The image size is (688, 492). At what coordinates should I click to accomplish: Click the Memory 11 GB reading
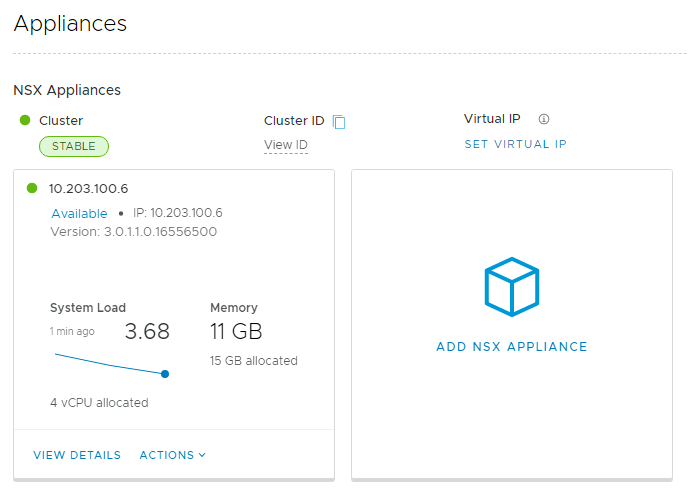tap(236, 331)
